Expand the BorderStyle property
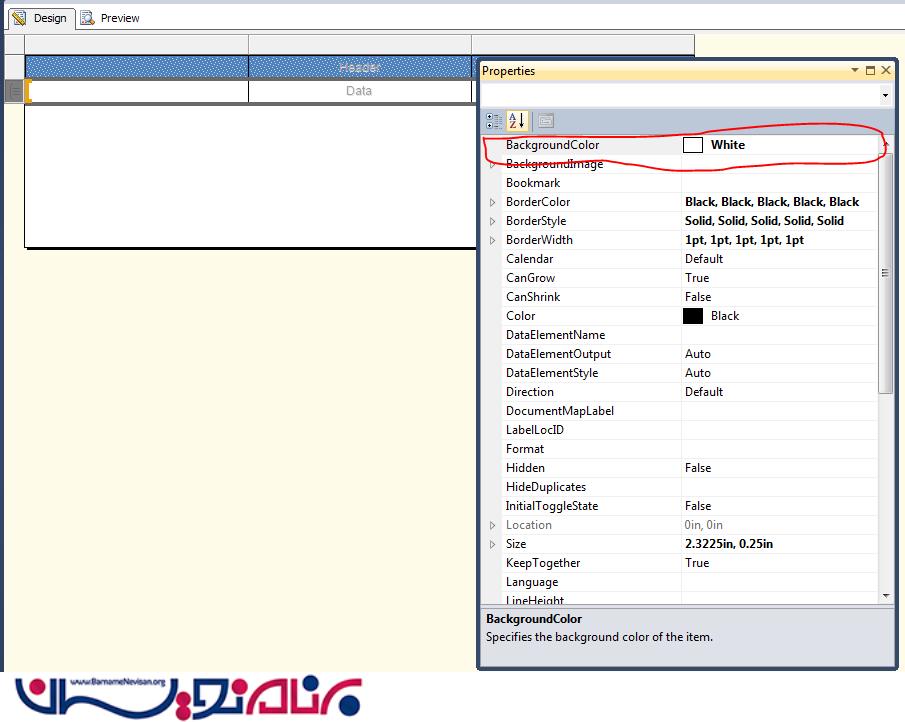905x722 pixels. pos(492,221)
